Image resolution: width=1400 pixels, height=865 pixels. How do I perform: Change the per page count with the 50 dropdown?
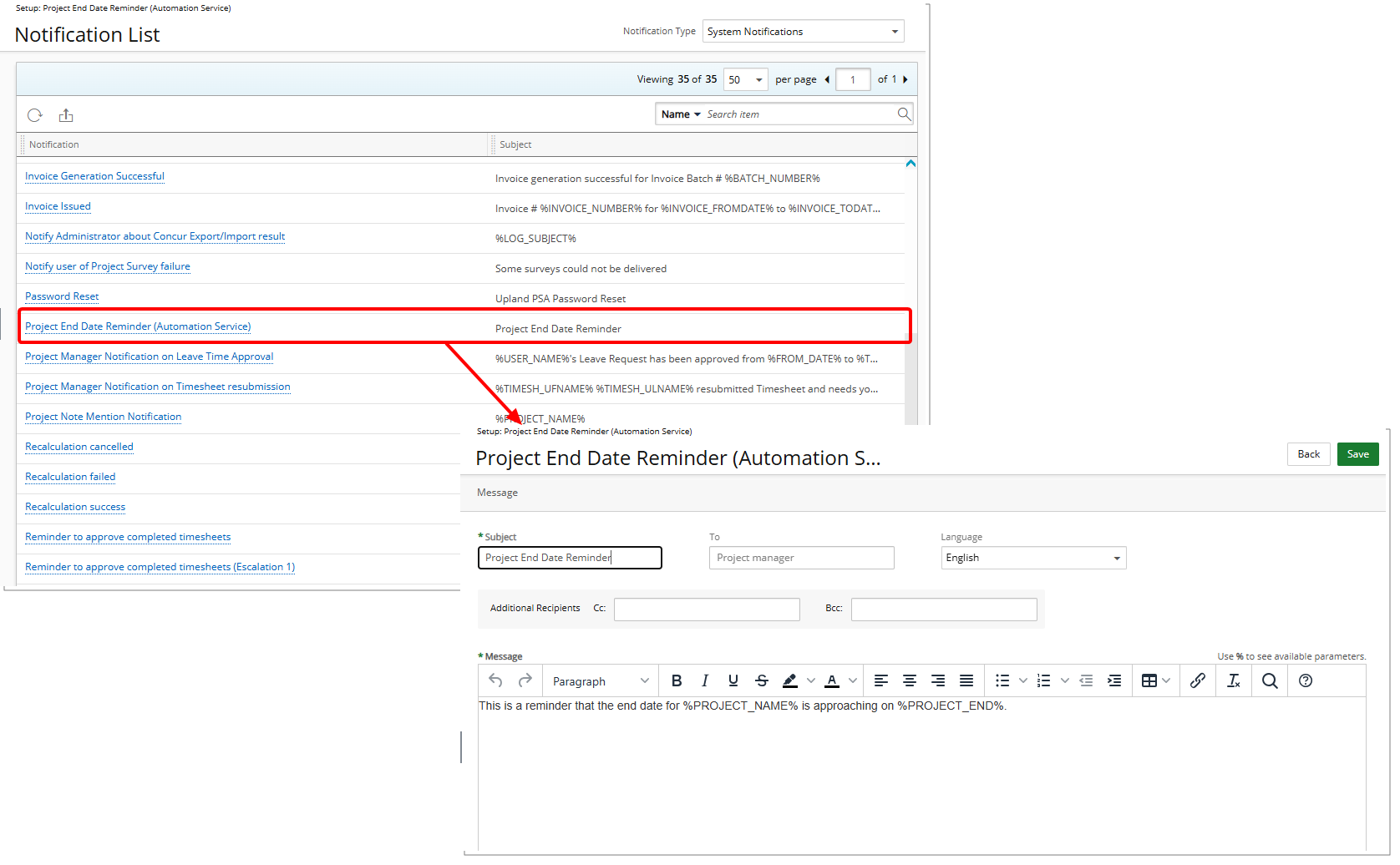click(744, 78)
